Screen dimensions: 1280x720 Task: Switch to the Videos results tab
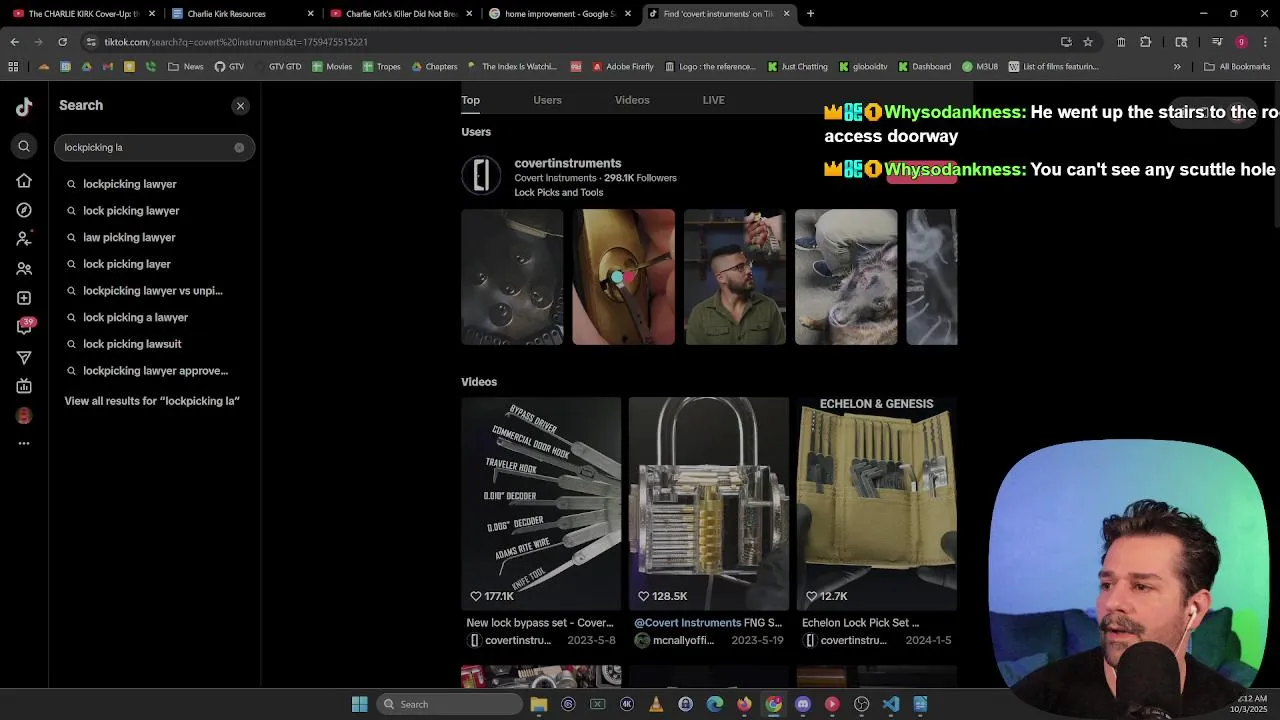pos(632,100)
